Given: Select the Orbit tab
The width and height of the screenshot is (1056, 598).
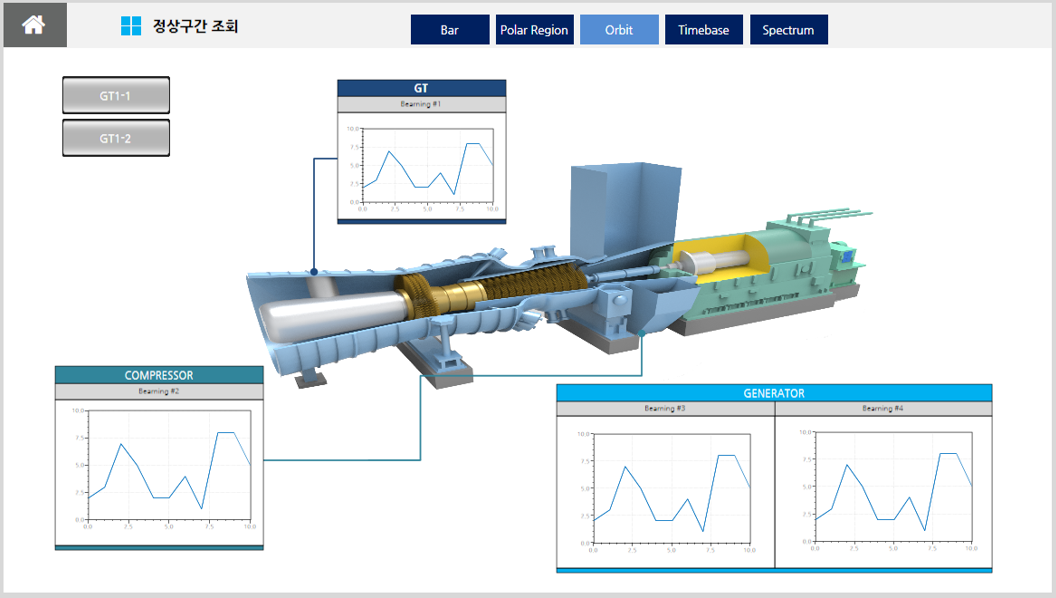Looking at the screenshot, I should pos(619,30).
